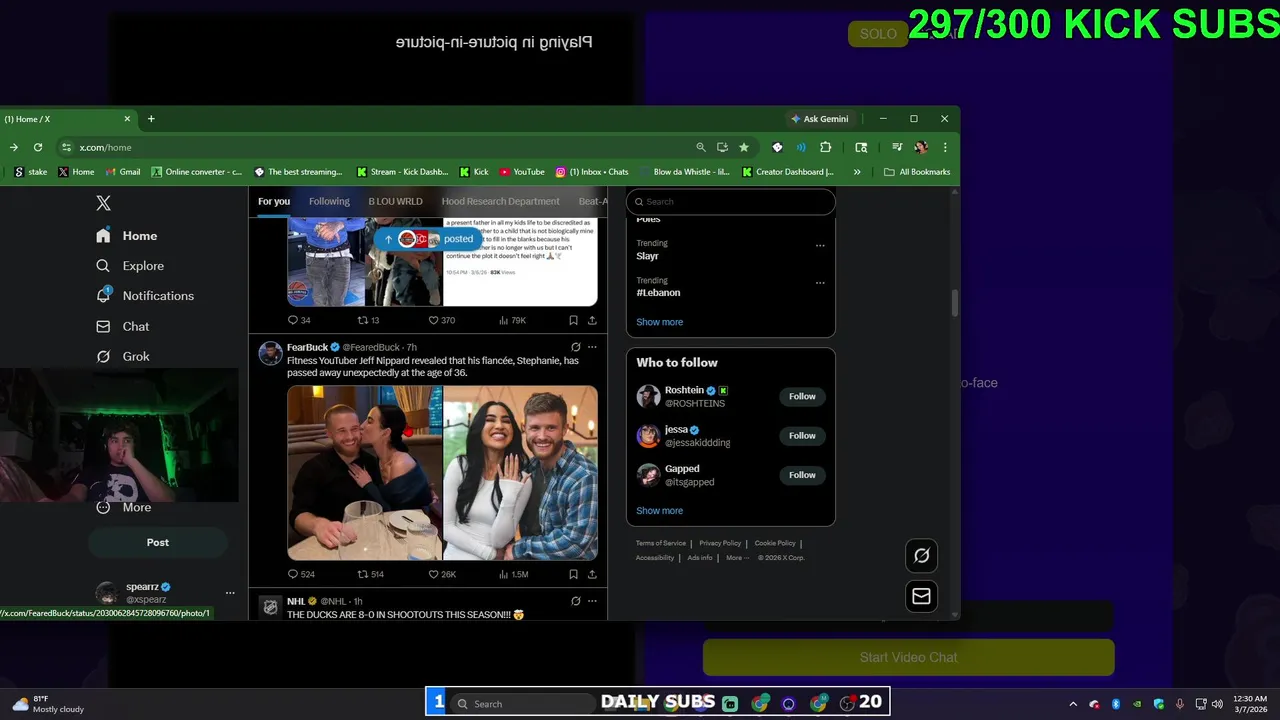Click the X Search input field
1280x720 pixels.
coord(730,202)
